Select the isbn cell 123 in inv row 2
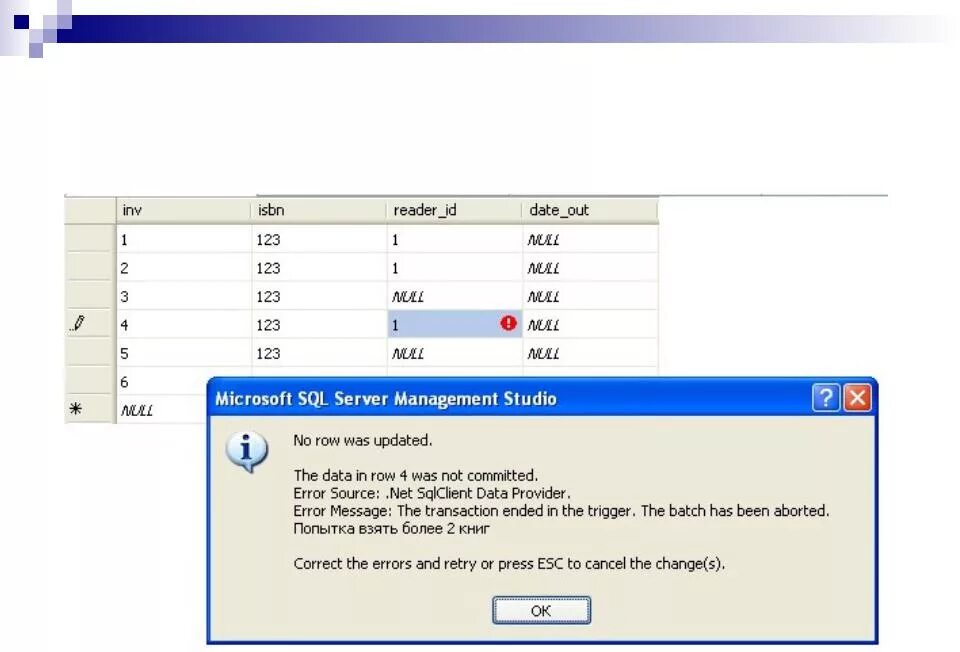The height and width of the screenshot is (652, 960). point(319,268)
